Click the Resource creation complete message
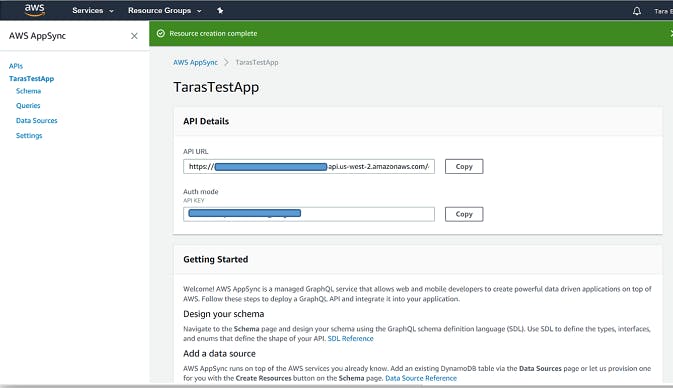Screen dimensions: 673x388 (213, 33)
